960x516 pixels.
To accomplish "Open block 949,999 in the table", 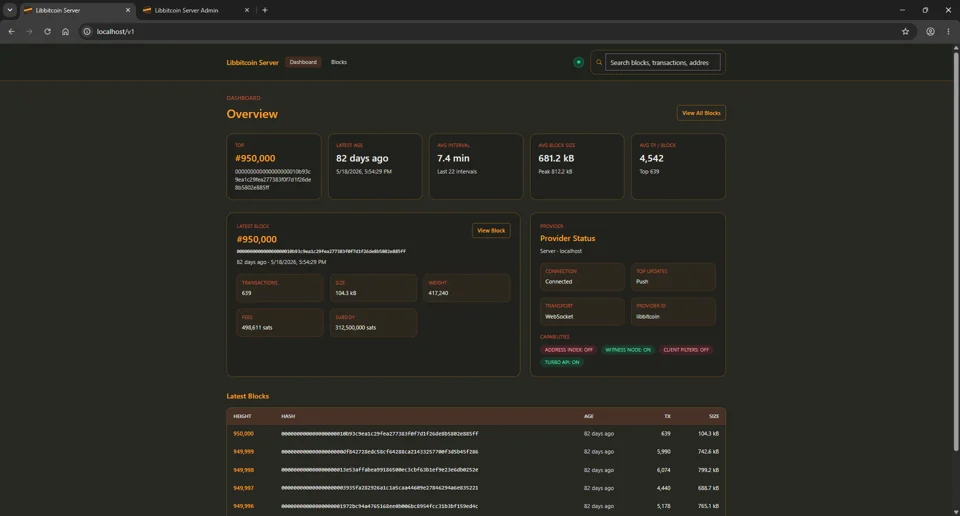I will click(243, 452).
